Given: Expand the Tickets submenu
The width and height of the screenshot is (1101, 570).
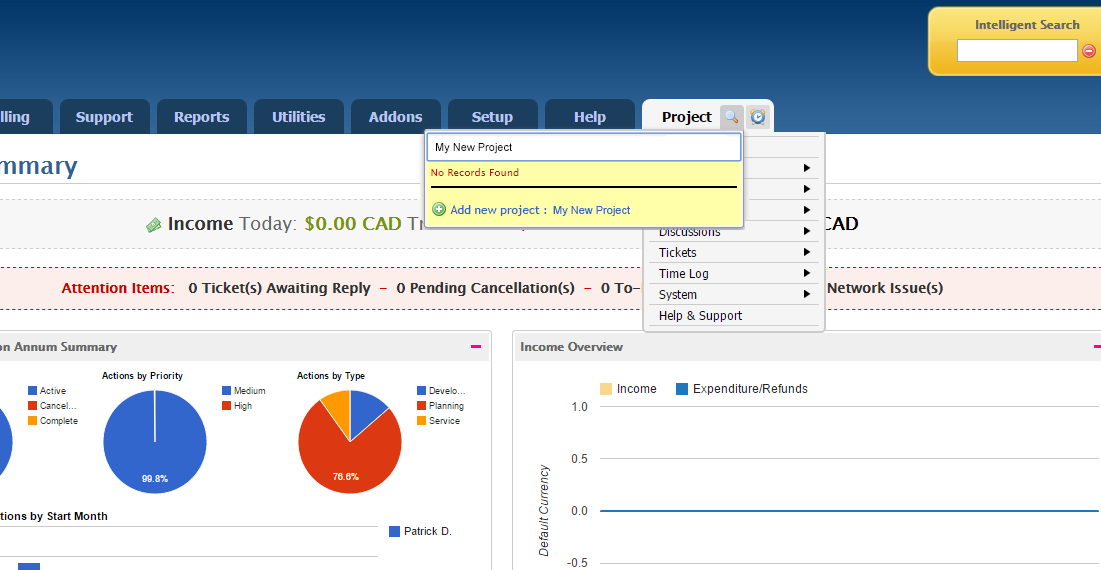Looking at the screenshot, I should 733,253.
